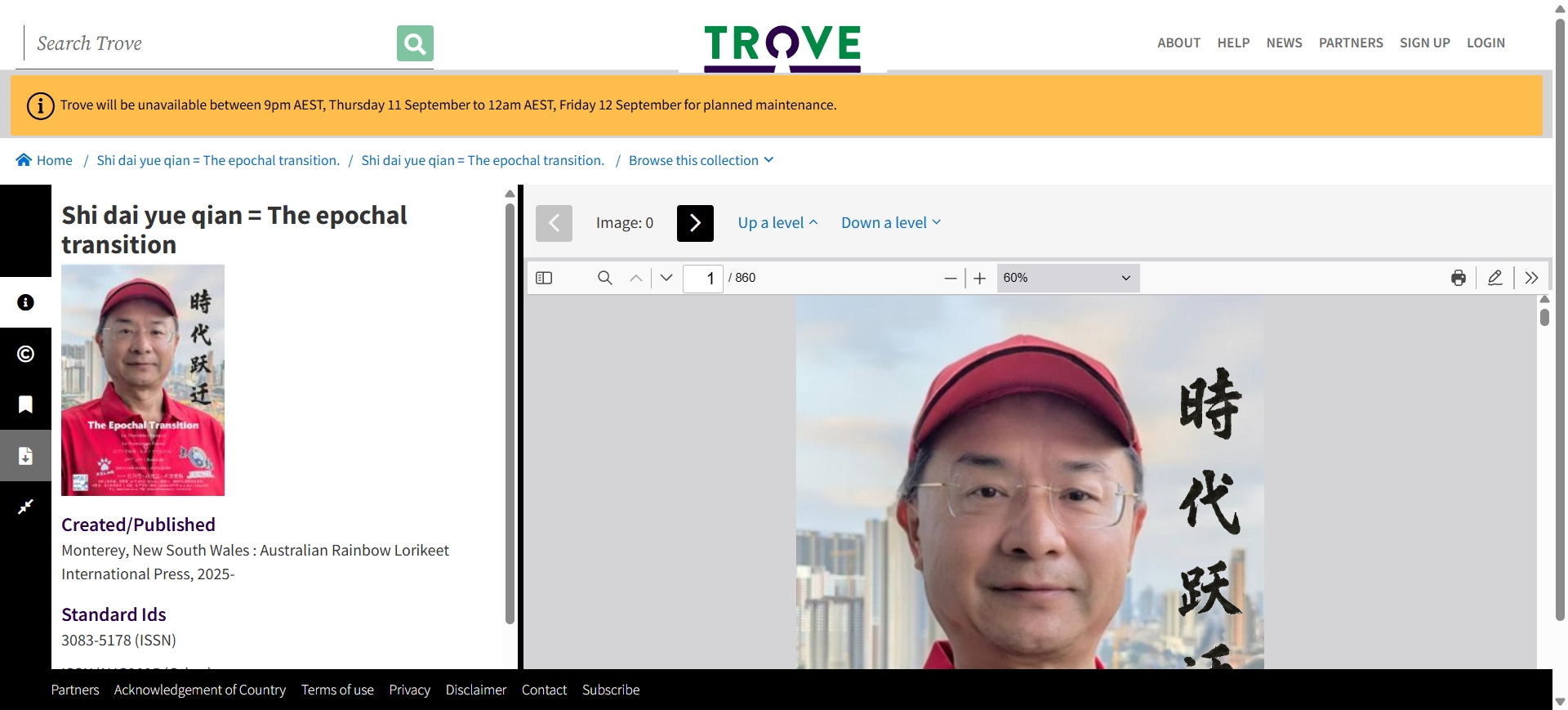
Task: Click the download document sidebar icon
Action: 25,456
